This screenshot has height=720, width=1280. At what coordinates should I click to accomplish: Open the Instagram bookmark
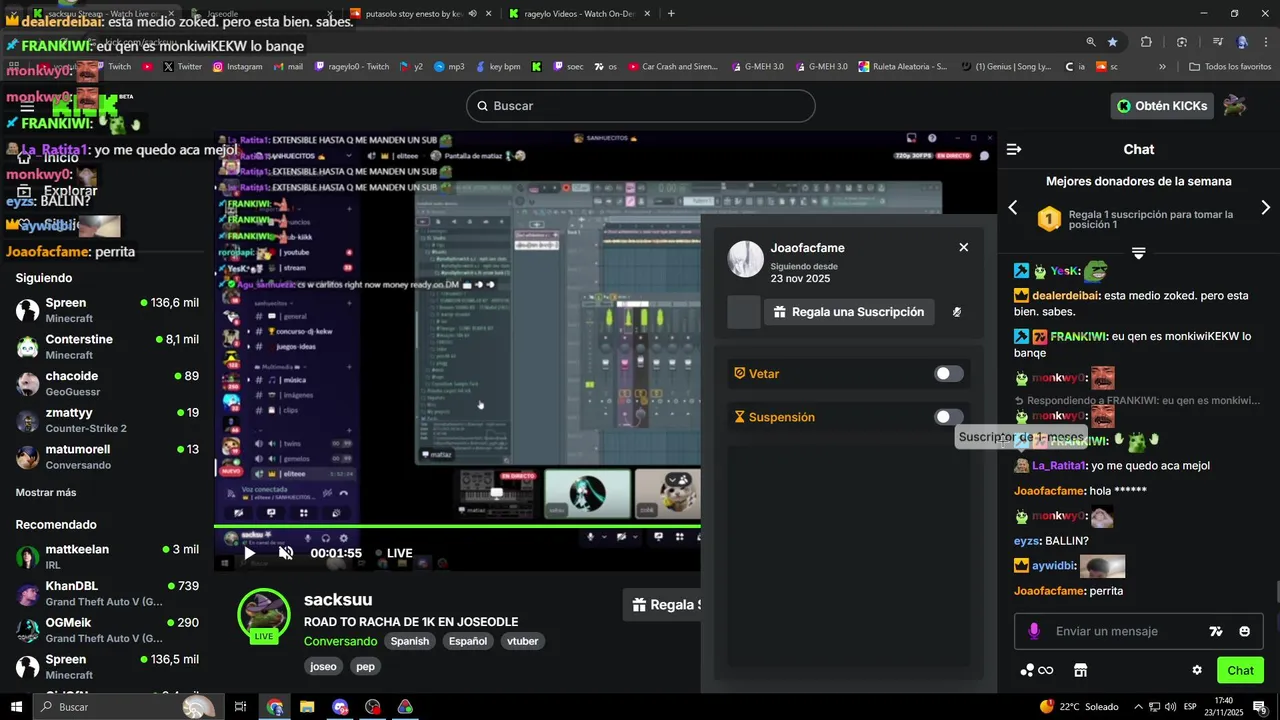click(x=237, y=67)
